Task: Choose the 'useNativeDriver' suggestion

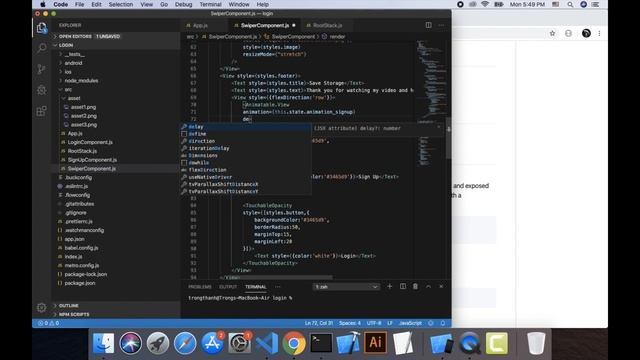Action: click(x=246, y=177)
